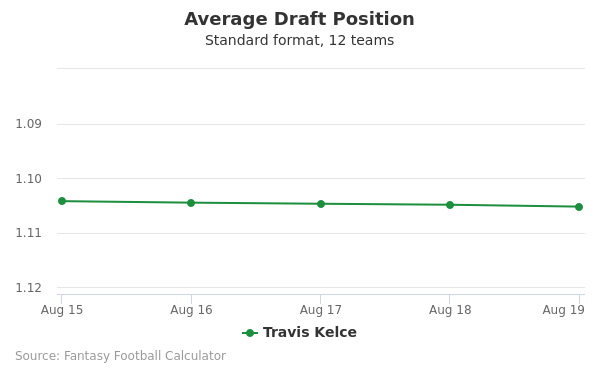
Task: Toggle the Travis Kelce legend marker icon
Action: [x=250, y=333]
